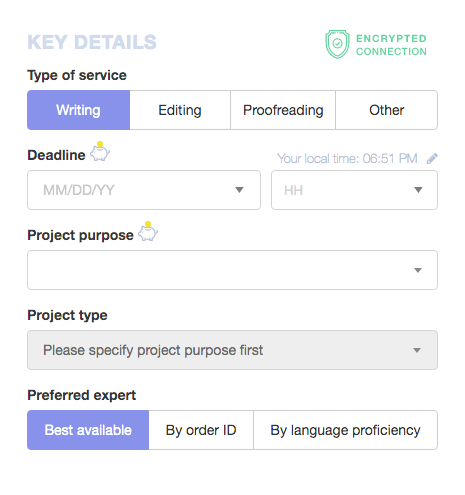
Task: Switch preferred expert to By order ID
Action: 201,430
